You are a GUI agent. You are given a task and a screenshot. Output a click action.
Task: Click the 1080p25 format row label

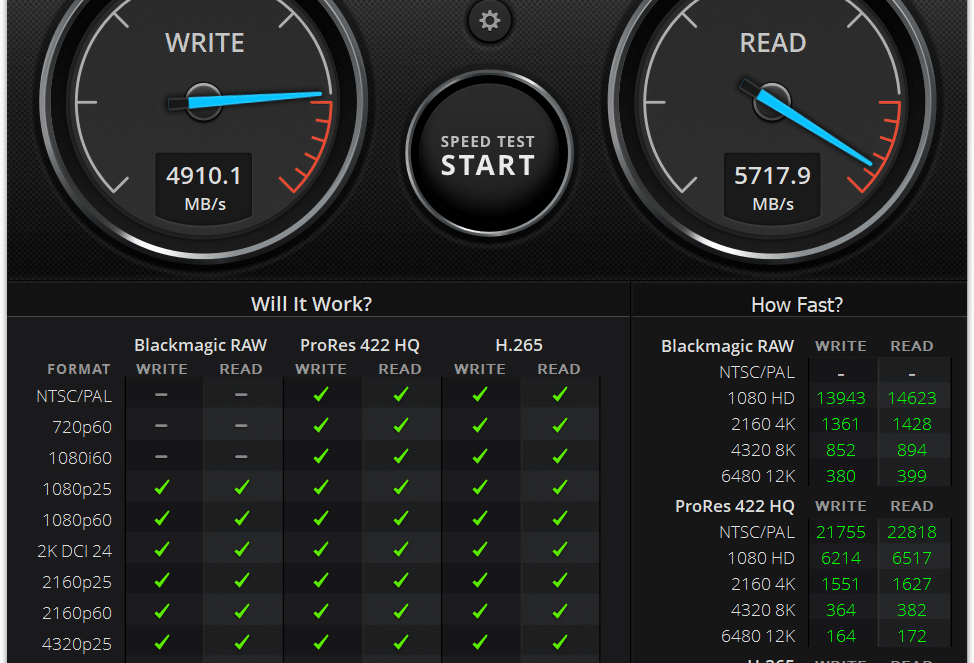coord(77,489)
